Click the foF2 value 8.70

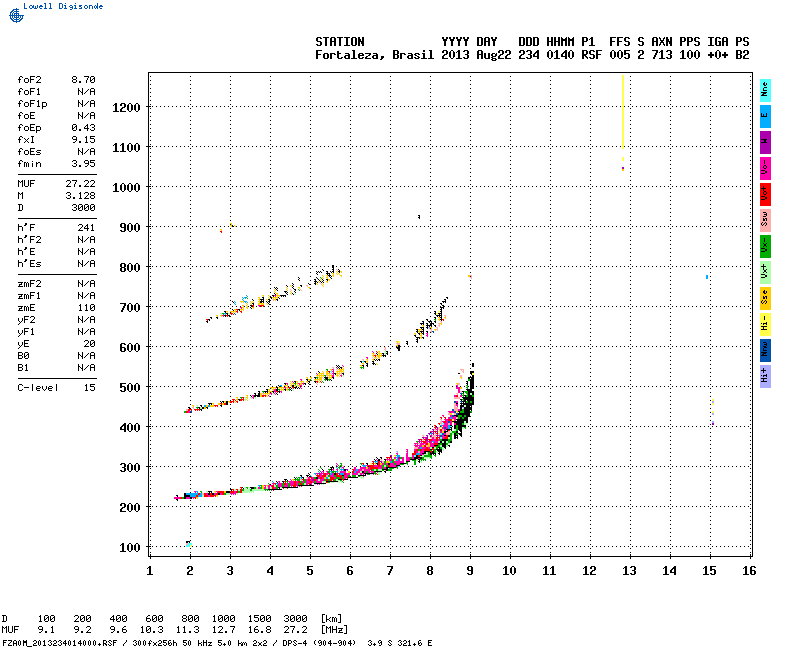tap(83, 80)
